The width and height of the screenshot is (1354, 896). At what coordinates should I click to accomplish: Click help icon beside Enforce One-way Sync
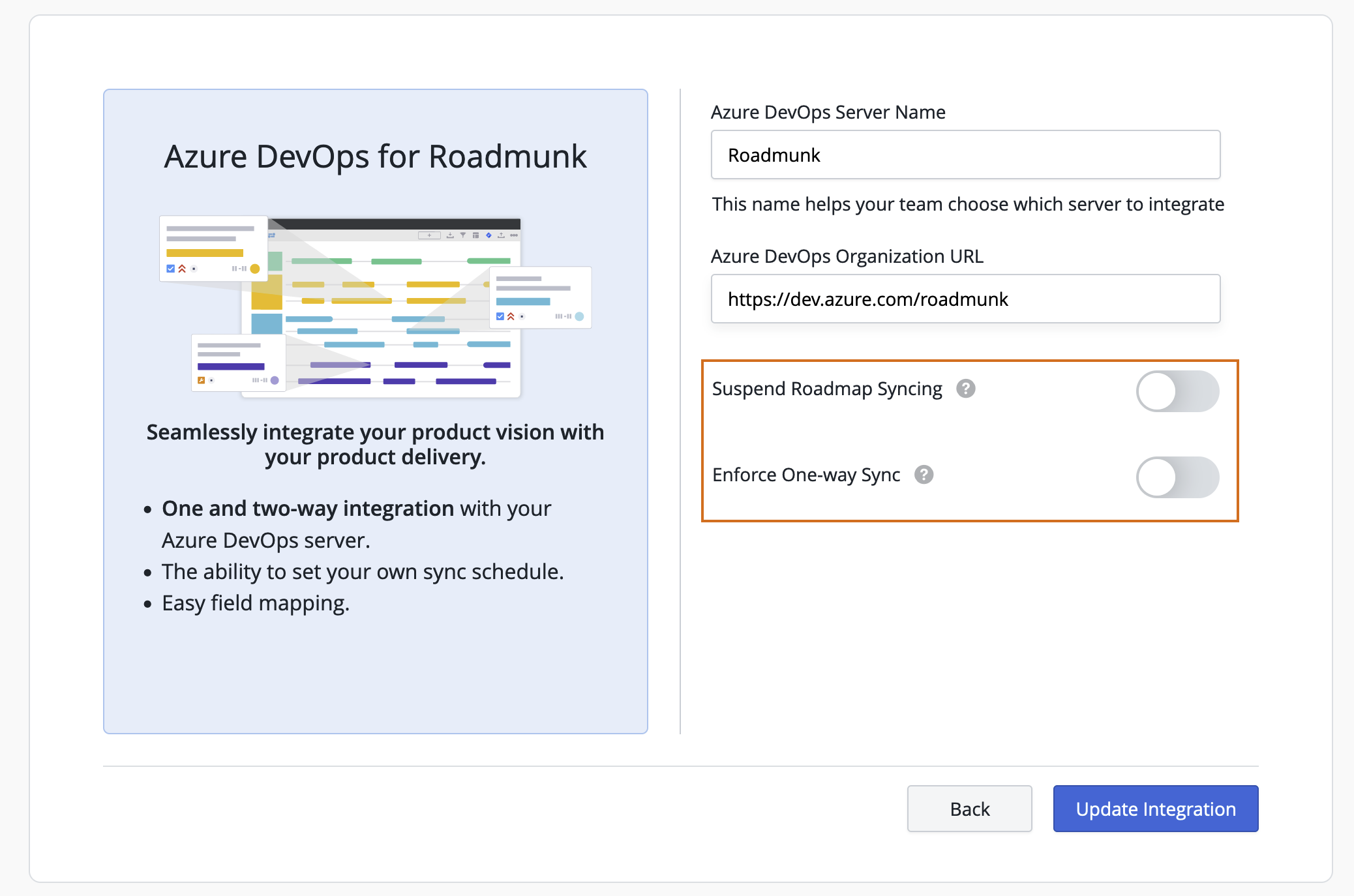[x=924, y=475]
